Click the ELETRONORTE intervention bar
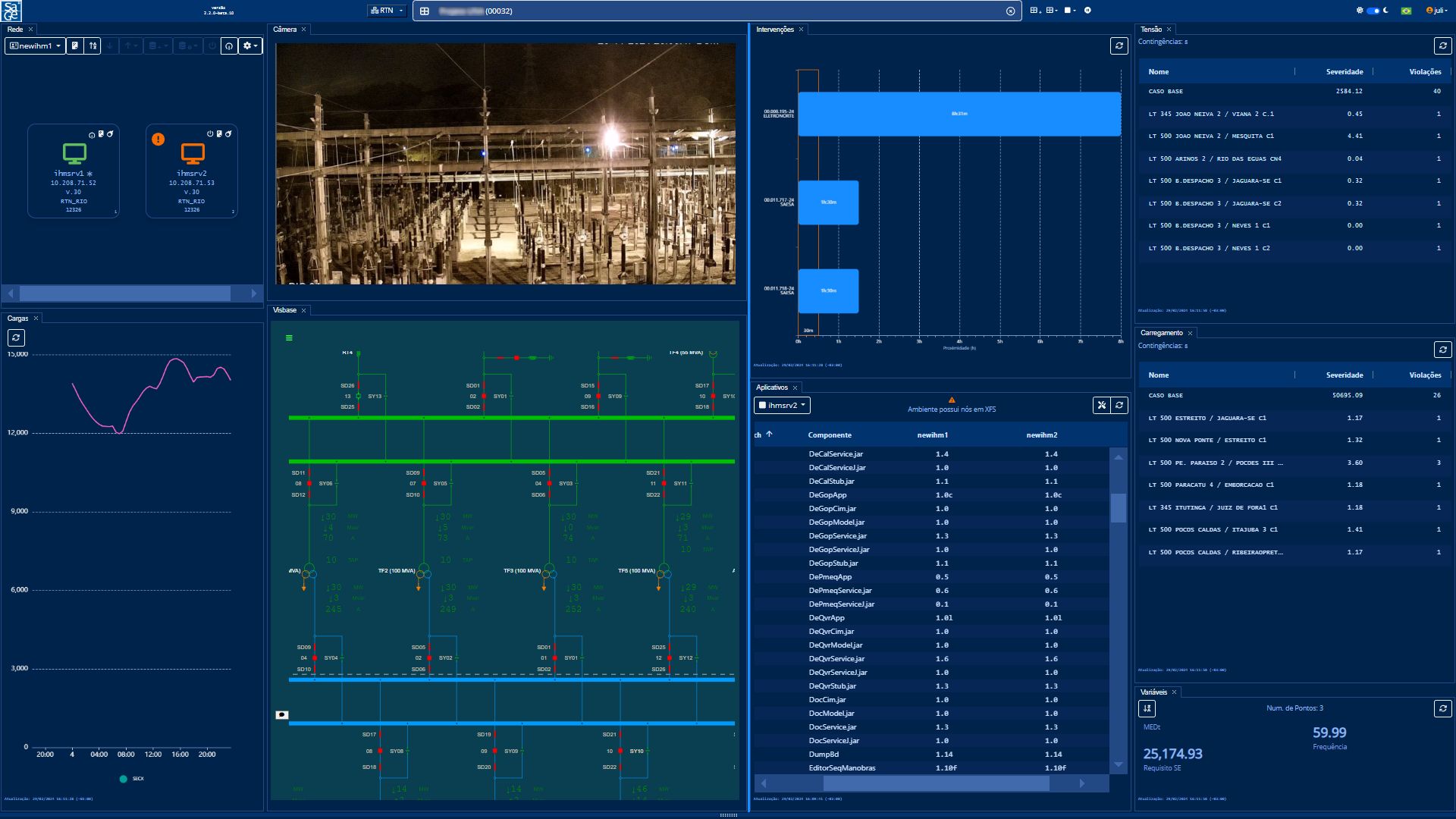The height and width of the screenshot is (819, 1456). pyautogui.click(x=959, y=114)
